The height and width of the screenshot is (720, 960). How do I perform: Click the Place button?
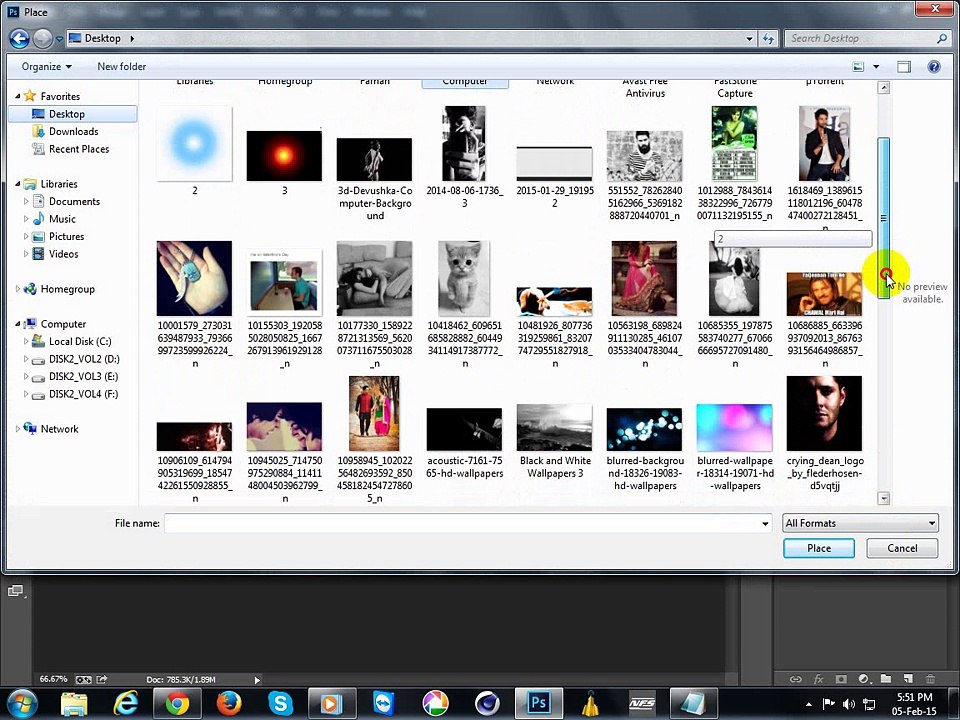(x=819, y=548)
